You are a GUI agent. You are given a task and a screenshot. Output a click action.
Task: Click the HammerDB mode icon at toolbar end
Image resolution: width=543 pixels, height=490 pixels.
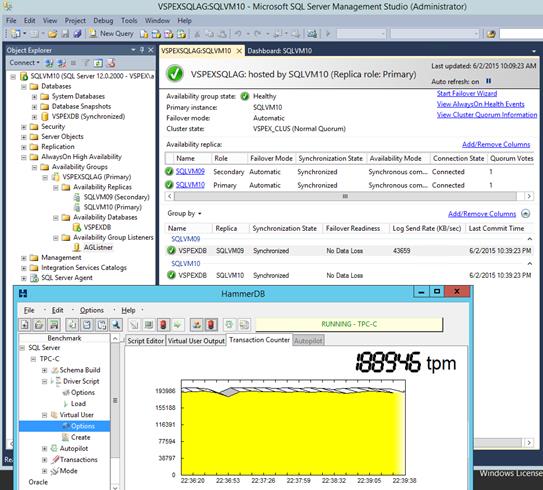pyautogui.click(x=244, y=325)
